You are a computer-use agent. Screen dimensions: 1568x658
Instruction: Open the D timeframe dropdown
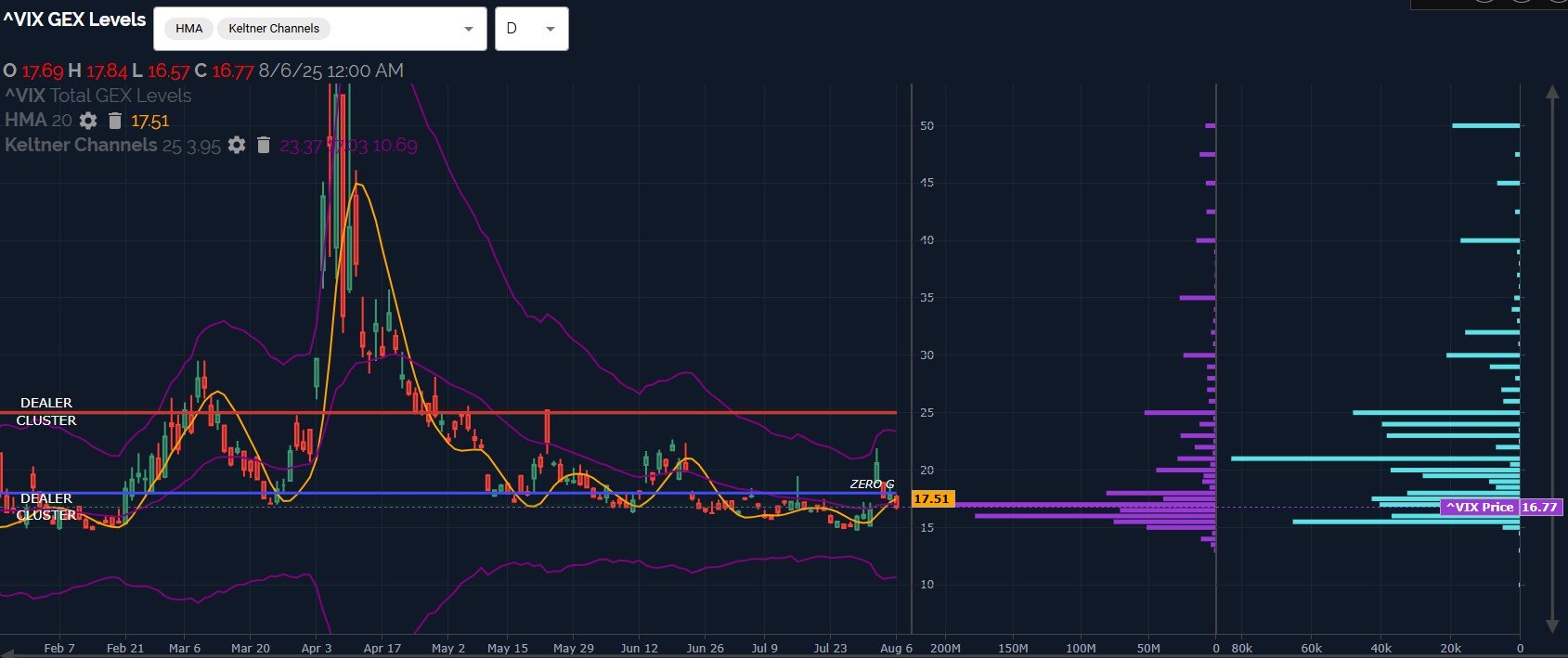click(531, 29)
